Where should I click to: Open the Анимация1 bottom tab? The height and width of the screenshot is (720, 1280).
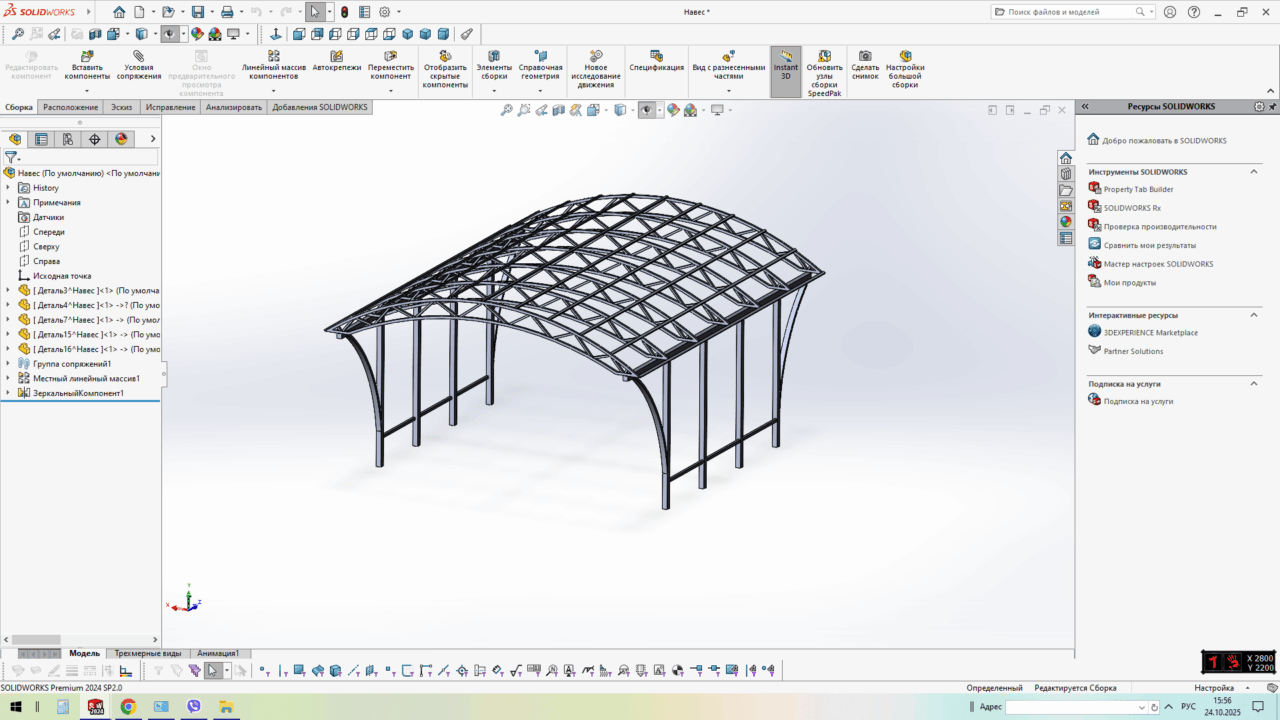pos(218,653)
